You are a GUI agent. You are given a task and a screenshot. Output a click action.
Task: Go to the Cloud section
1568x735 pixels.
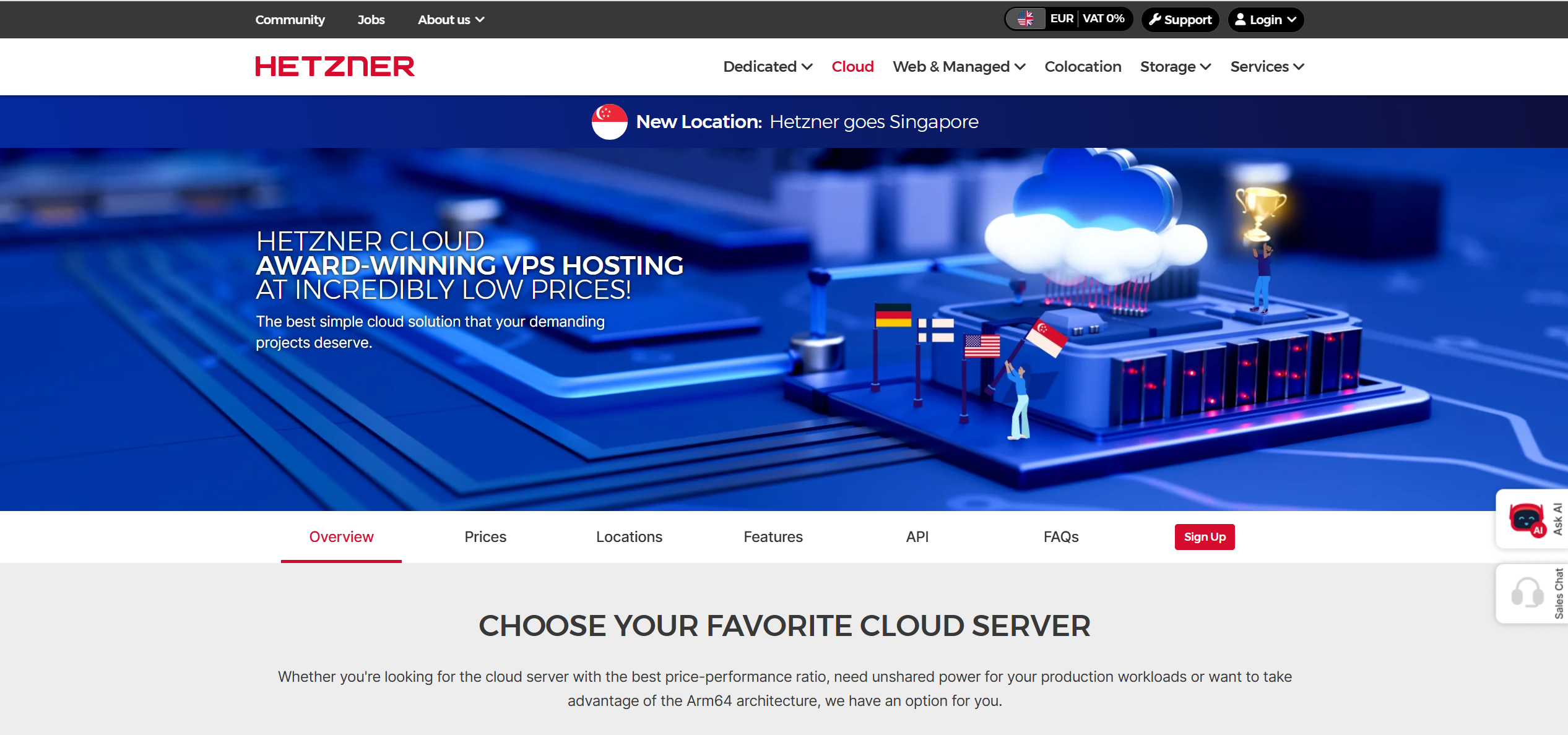pos(852,66)
